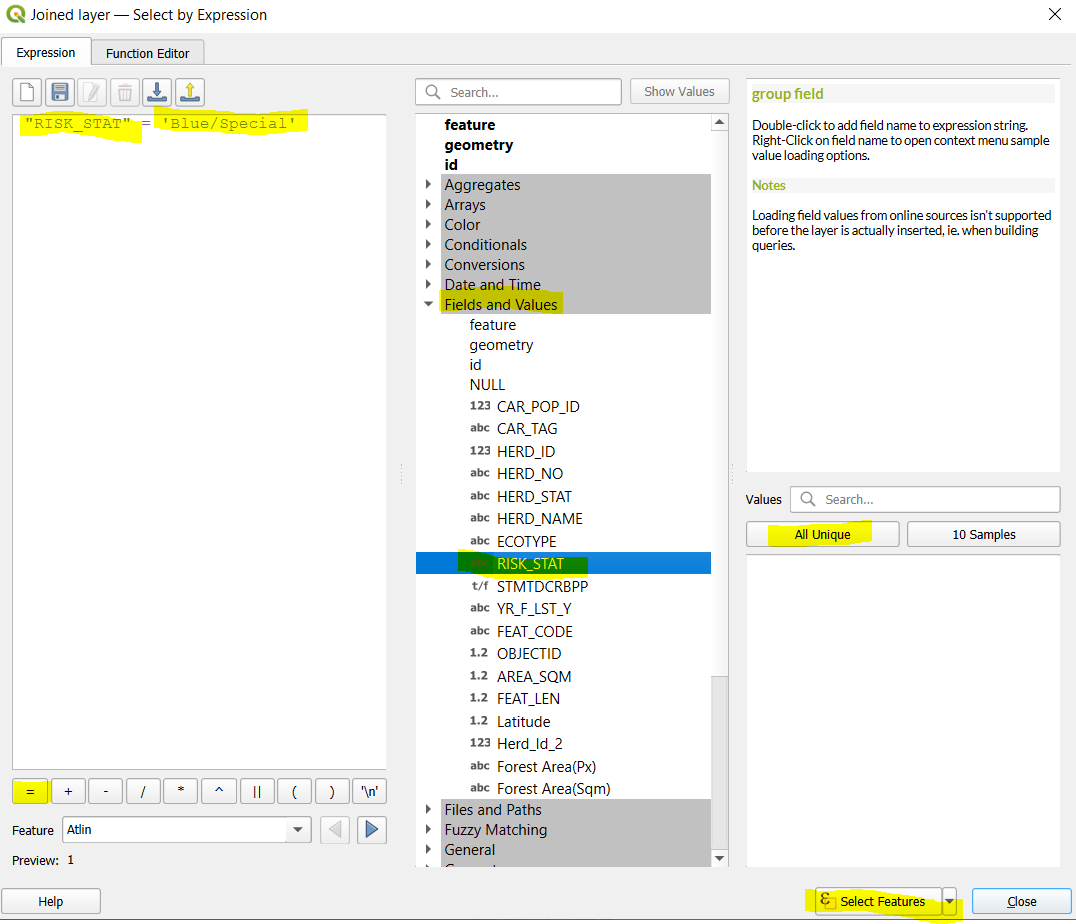Insert the string concatenation || operator
Viewport: 1076px width, 924px height.
point(257,791)
